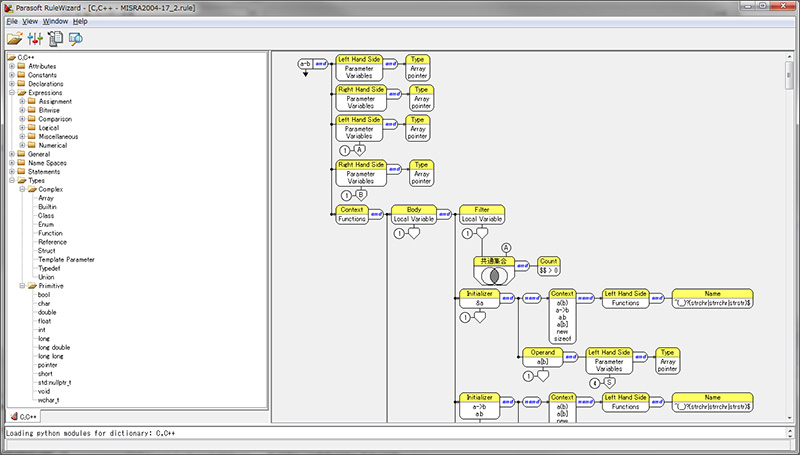This screenshot has width=800, height=455.
Task: Select the bool primitive type
Action: 44,295
